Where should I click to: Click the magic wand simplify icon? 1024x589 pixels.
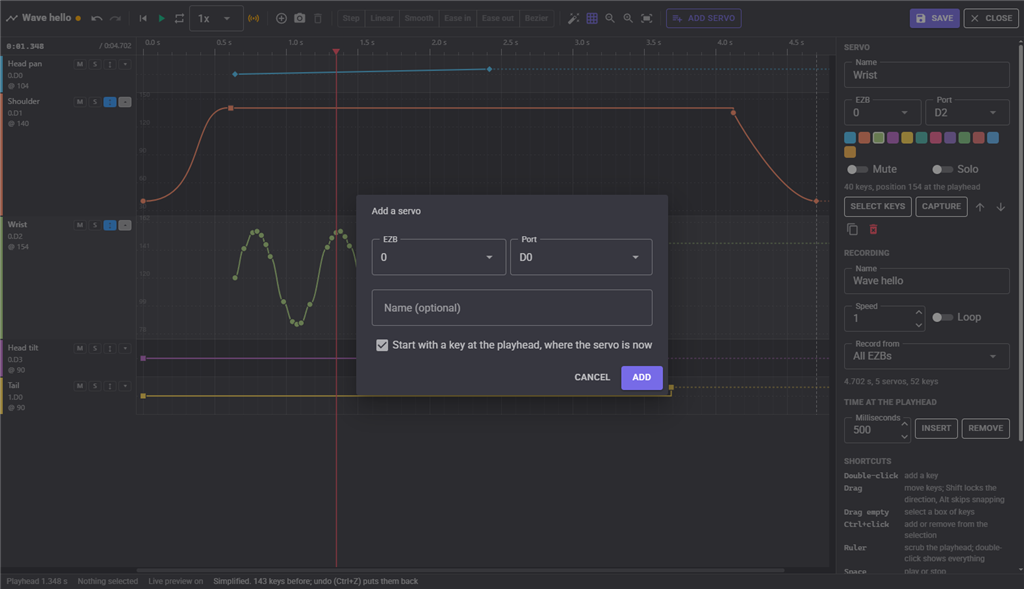pyautogui.click(x=573, y=18)
